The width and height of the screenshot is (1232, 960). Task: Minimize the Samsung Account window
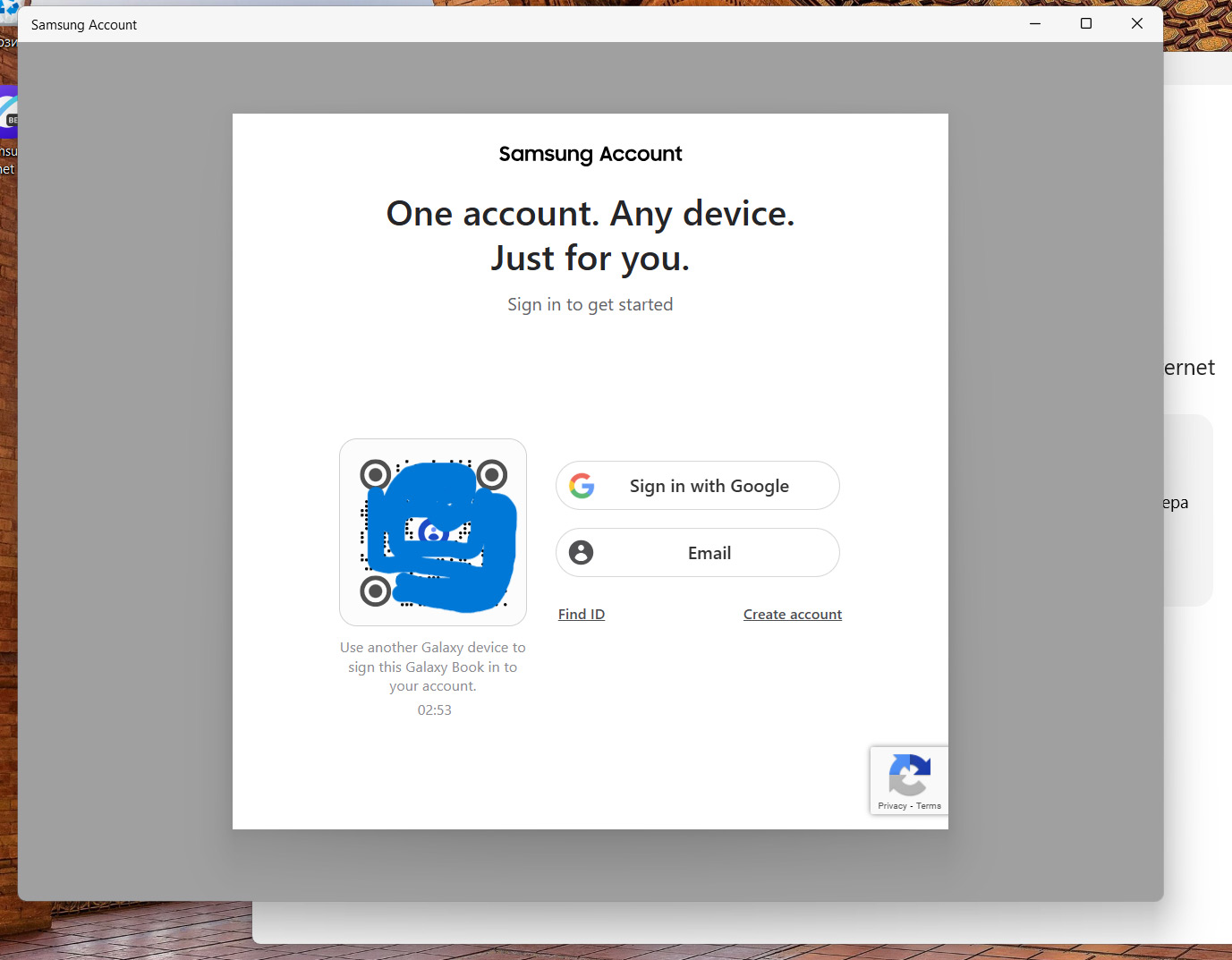click(x=1035, y=24)
